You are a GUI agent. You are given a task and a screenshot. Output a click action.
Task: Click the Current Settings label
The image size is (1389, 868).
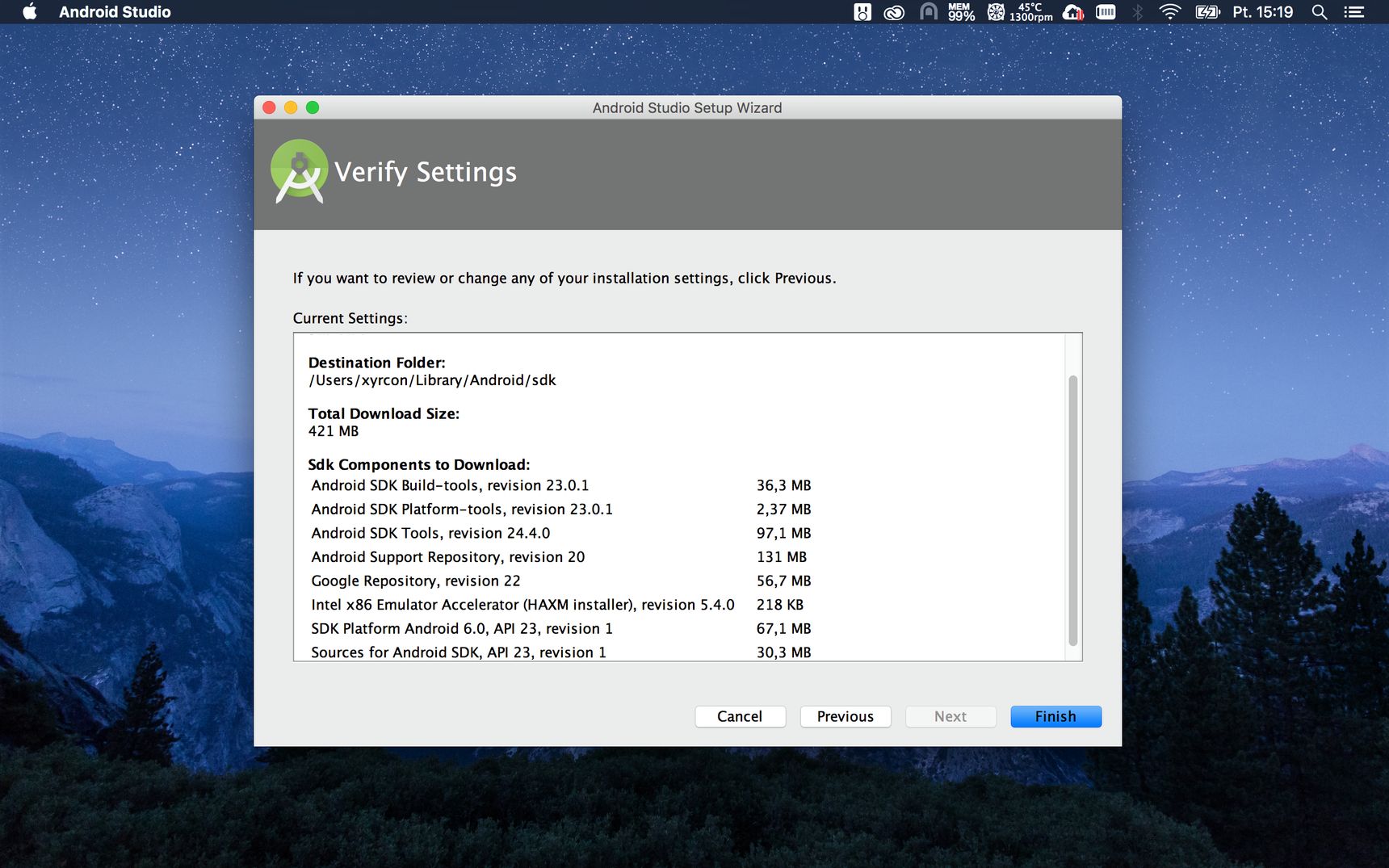pyautogui.click(x=350, y=318)
